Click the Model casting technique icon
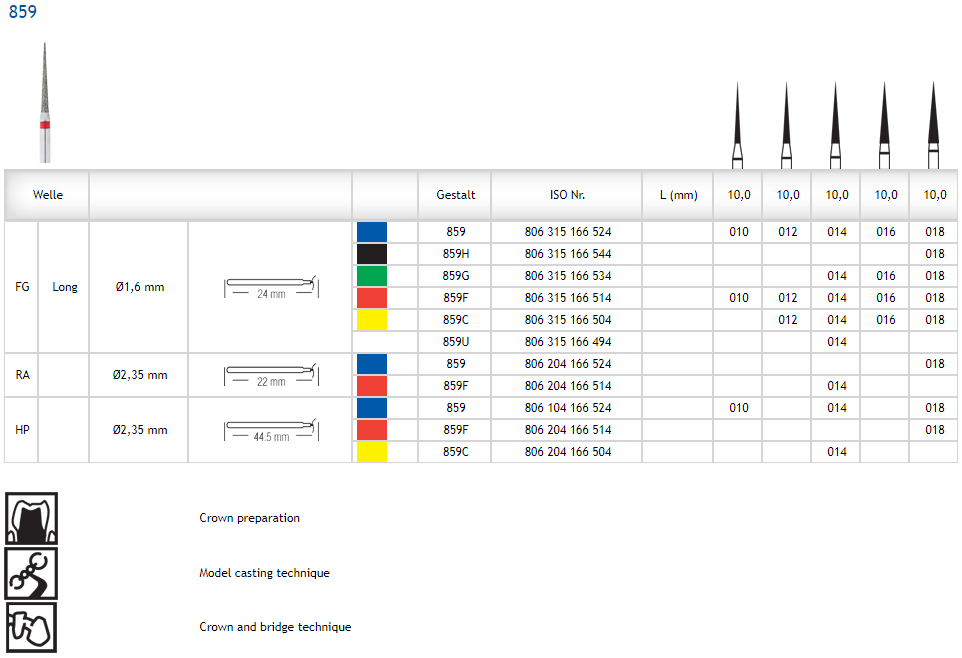 (x=31, y=573)
